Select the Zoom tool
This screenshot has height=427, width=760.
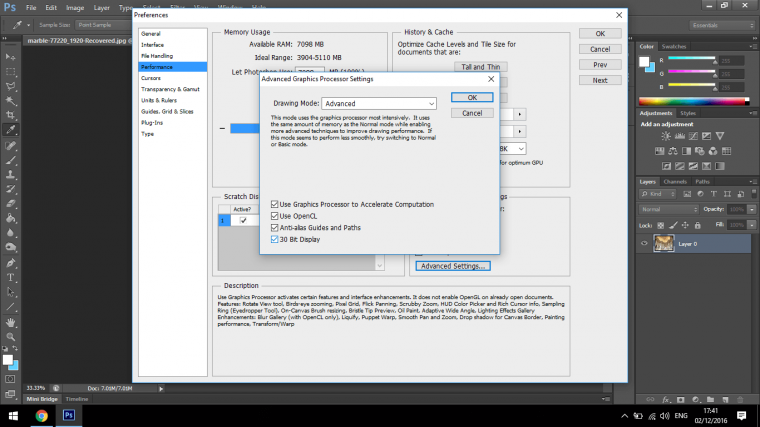(10, 337)
